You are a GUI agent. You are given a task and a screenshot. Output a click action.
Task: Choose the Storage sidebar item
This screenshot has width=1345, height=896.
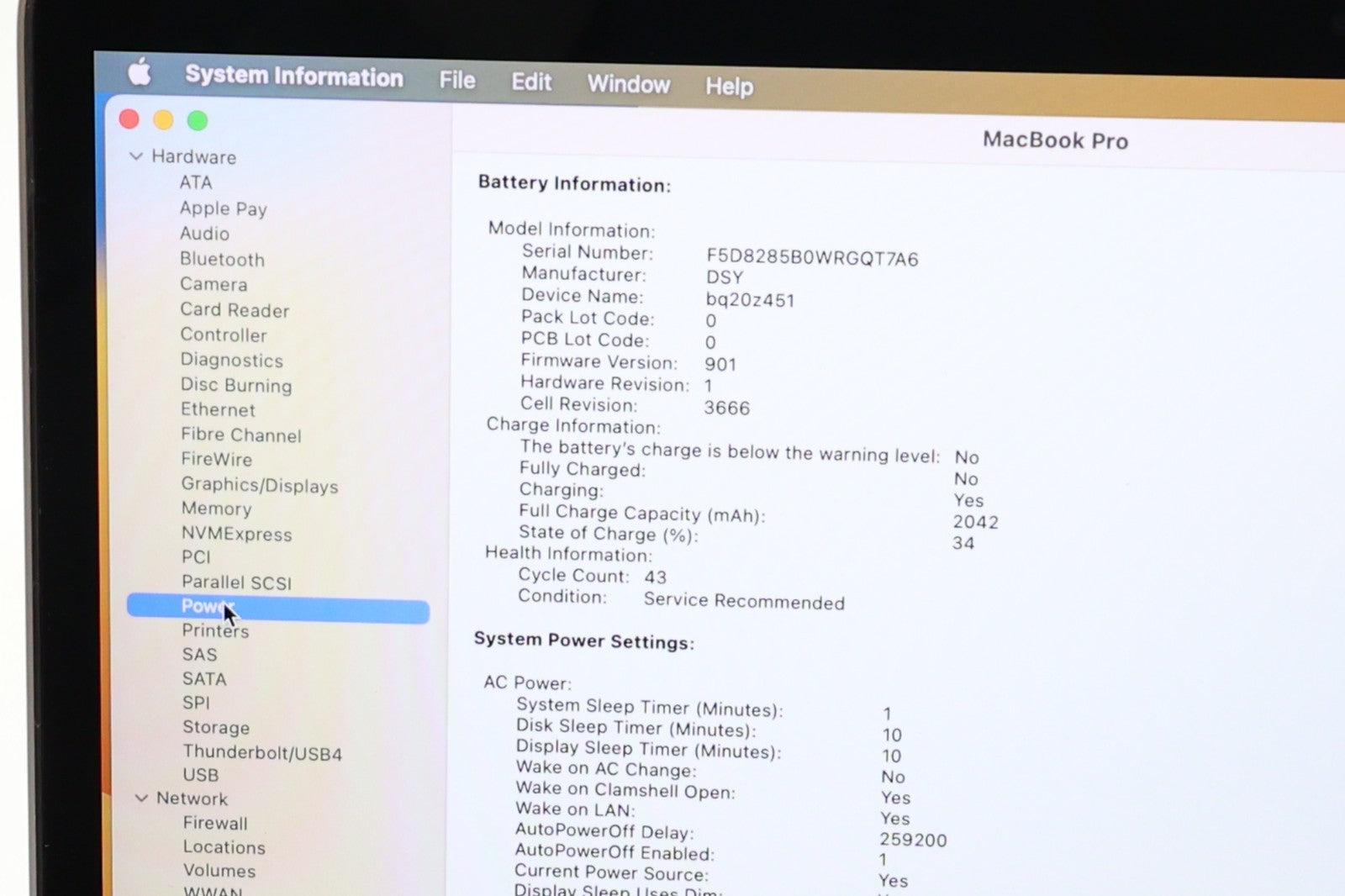pyautogui.click(x=216, y=727)
